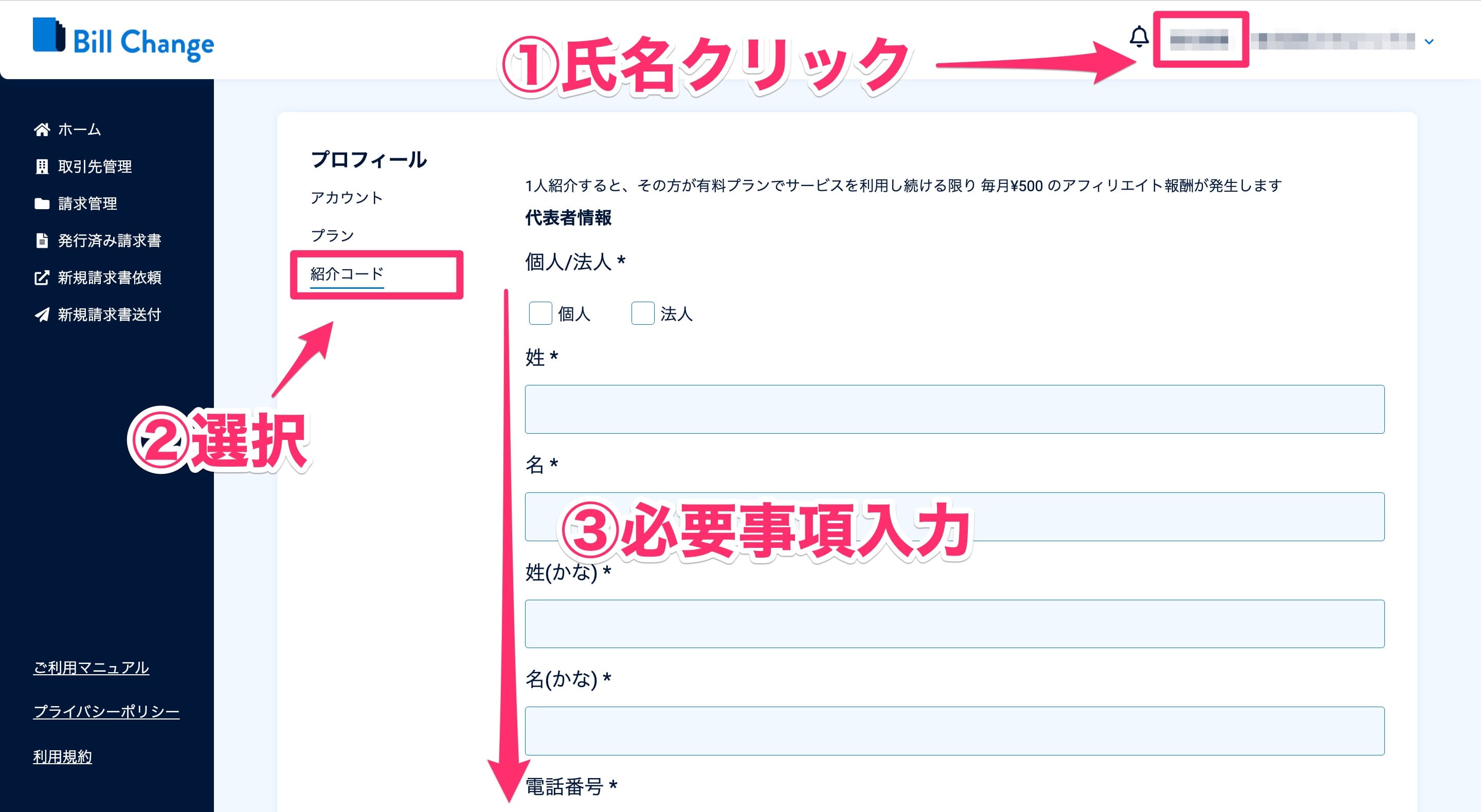The height and width of the screenshot is (812, 1481).
Task: Expand the user account dropdown chevron
Action: click(x=1429, y=42)
